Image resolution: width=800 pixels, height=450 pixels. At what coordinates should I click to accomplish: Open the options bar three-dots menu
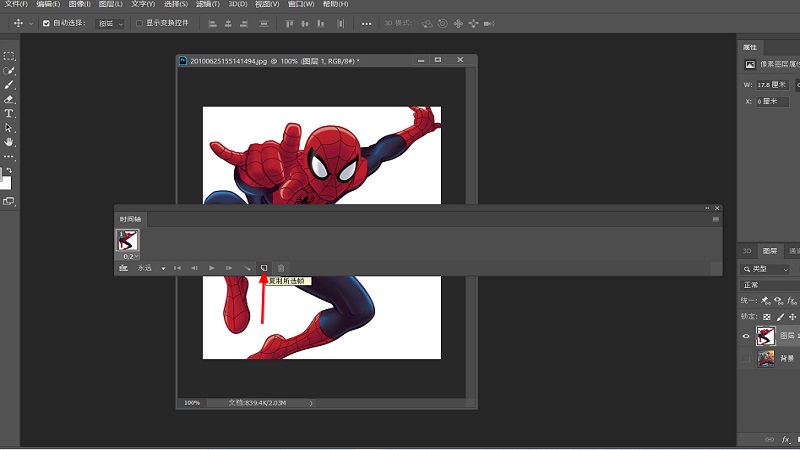(x=366, y=23)
